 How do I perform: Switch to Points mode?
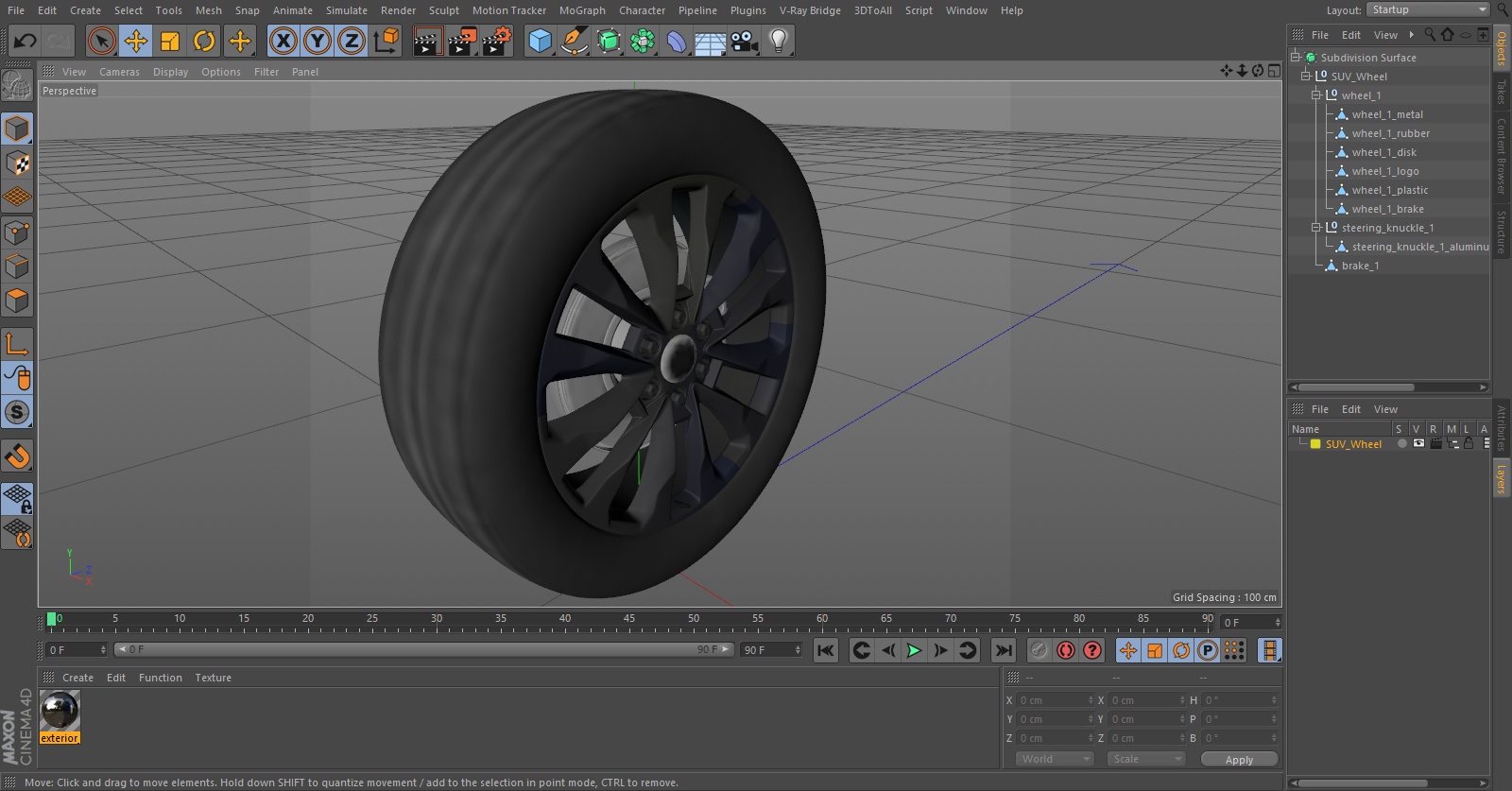click(x=17, y=232)
